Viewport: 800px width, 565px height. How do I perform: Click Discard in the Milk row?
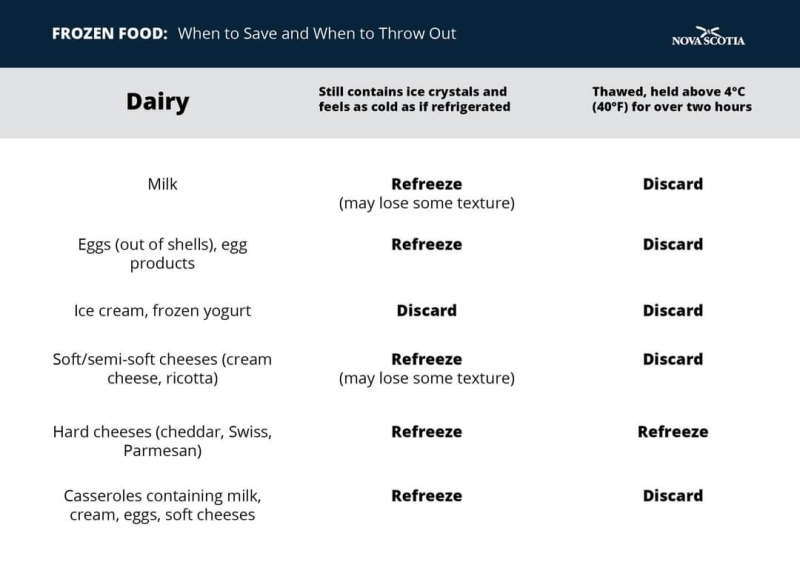[x=672, y=184]
